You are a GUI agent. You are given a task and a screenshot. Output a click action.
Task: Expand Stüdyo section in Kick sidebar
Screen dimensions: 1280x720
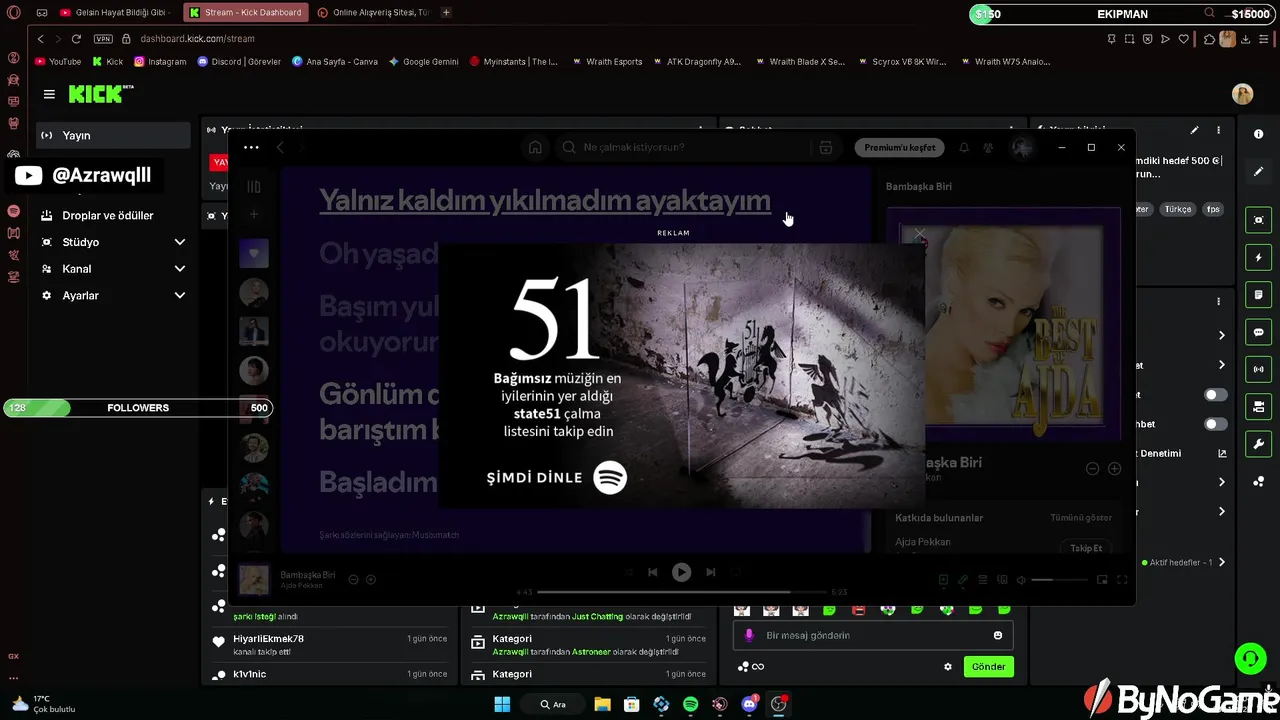click(x=180, y=242)
